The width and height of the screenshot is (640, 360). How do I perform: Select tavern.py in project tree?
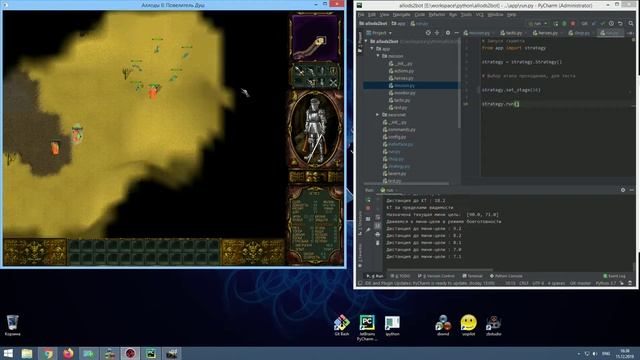pyautogui.click(x=395, y=173)
